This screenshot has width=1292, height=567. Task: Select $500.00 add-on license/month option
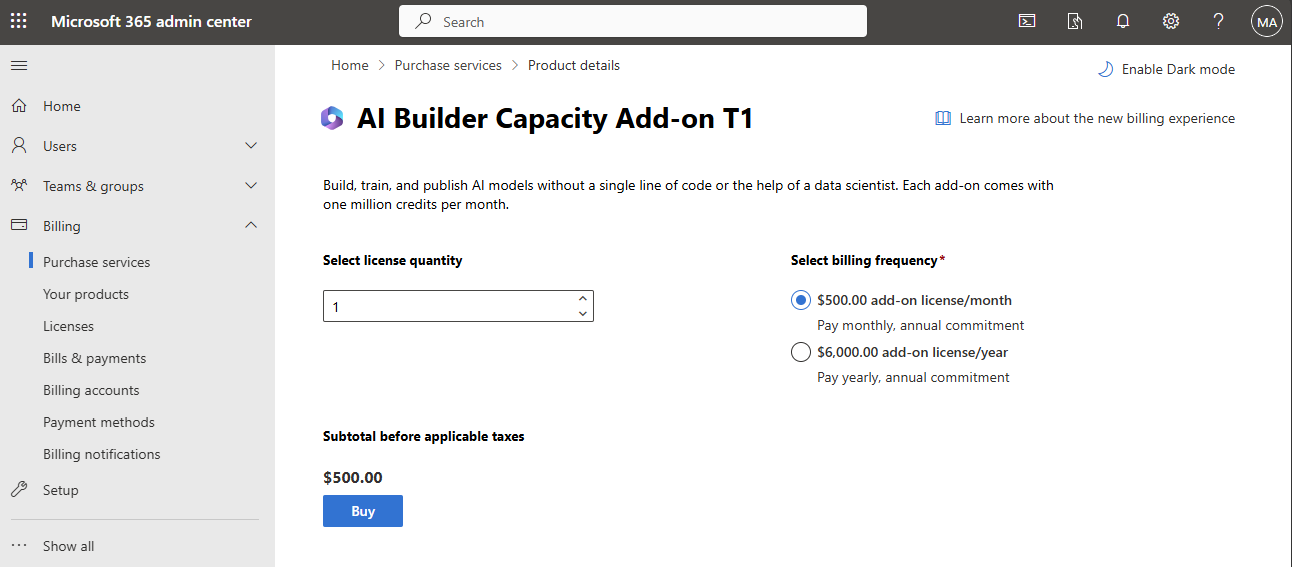pos(801,300)
